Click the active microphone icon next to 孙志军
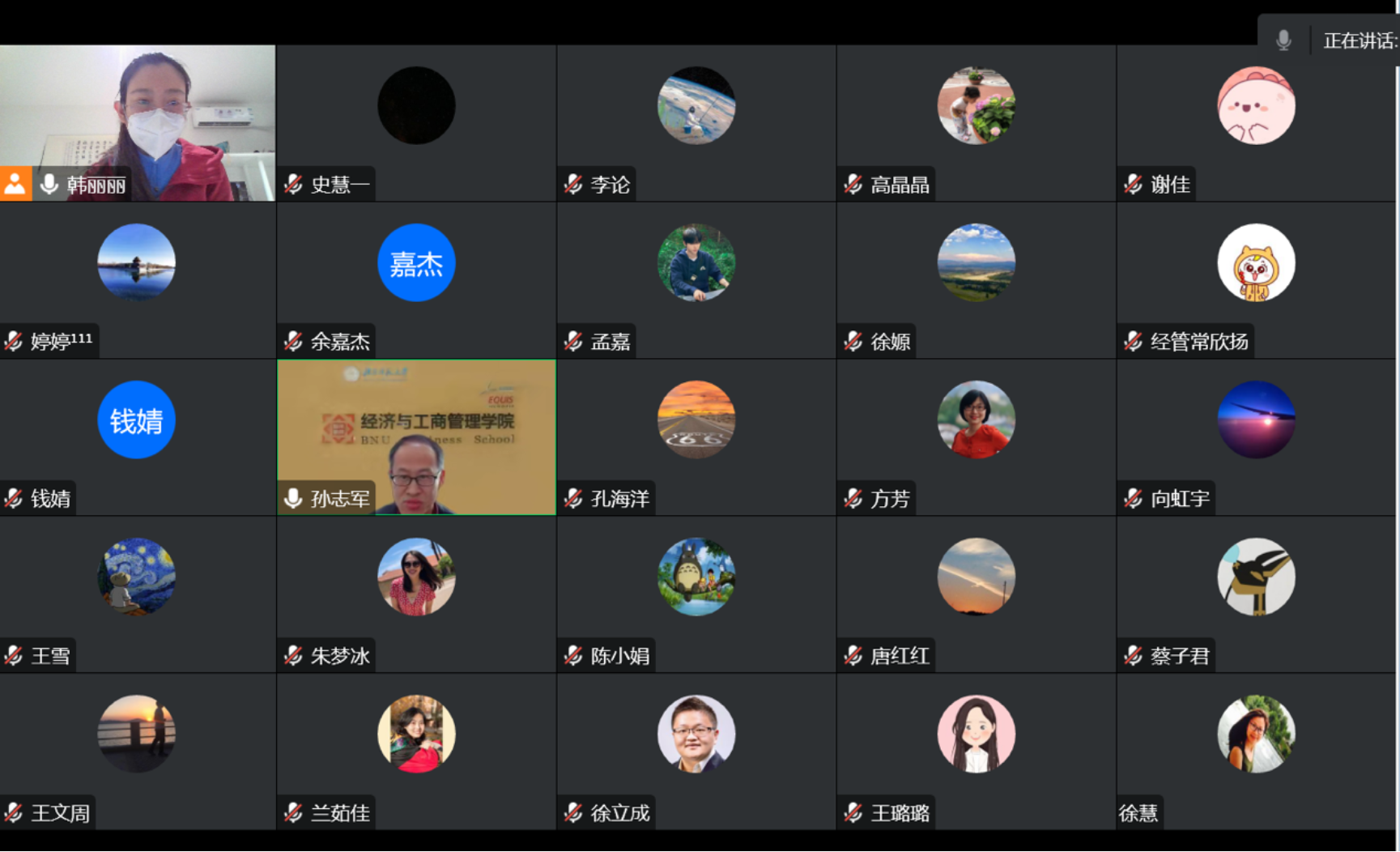The height and width of the screenshot is (852, 1400). pyautogui.click(x=293, y=498)
